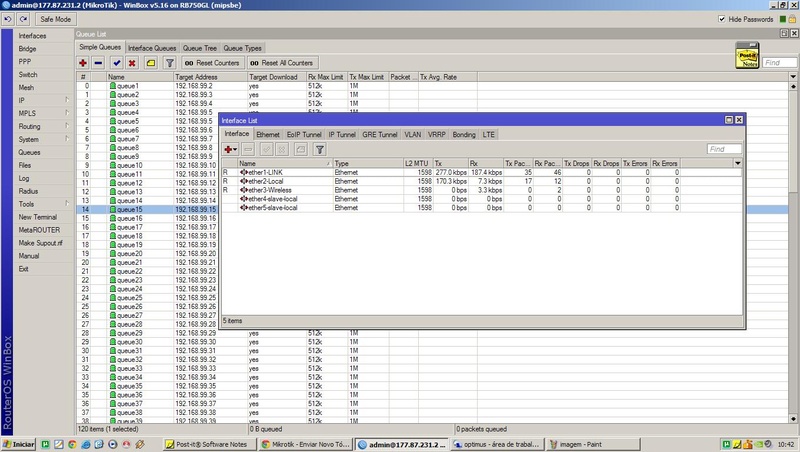800x452 pixels.
Task: Open the Post-it Notes icon
Action: (745, 55)
